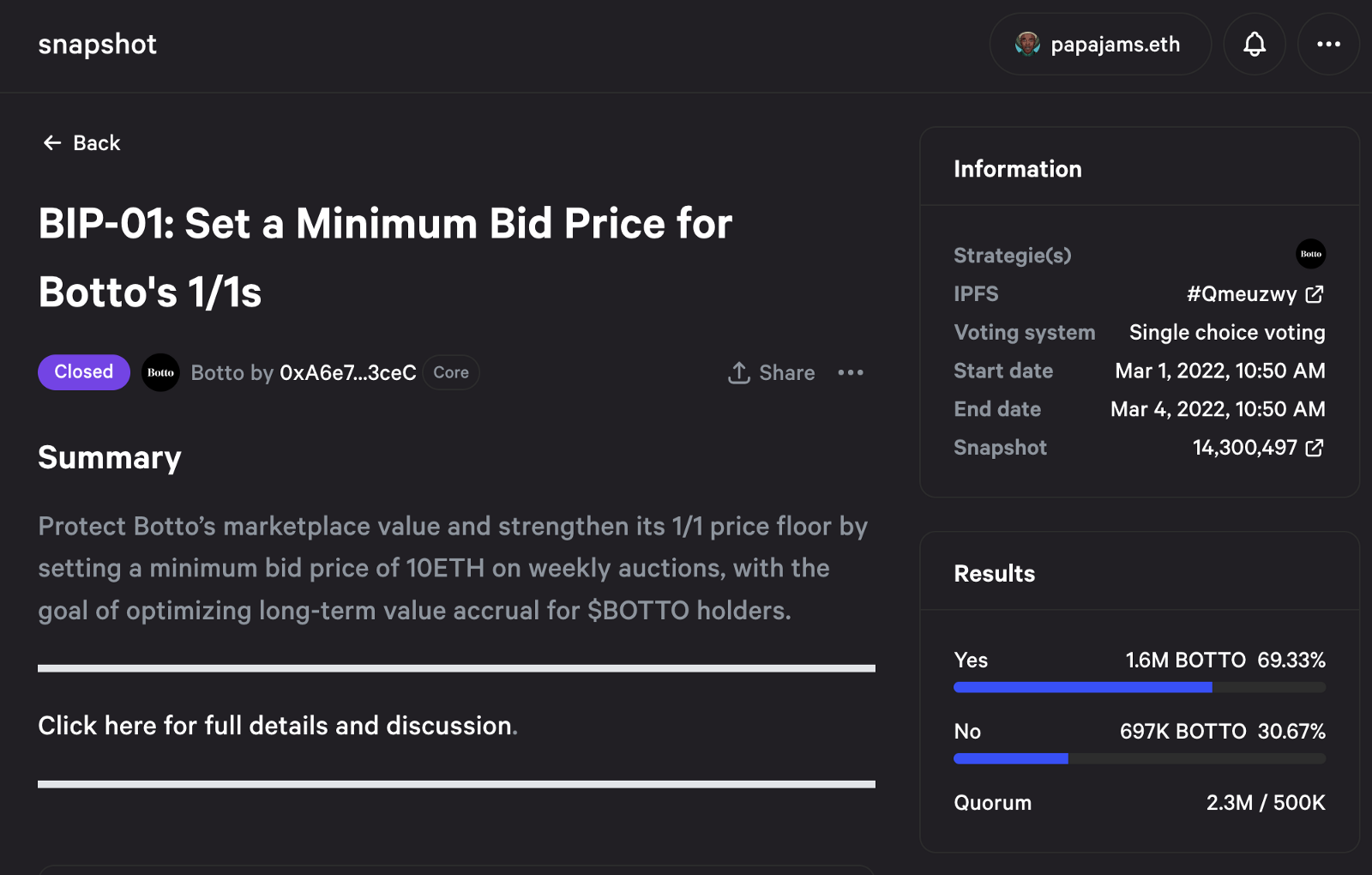
Task: Click the No result progress bar
Action: (1140, 758)
